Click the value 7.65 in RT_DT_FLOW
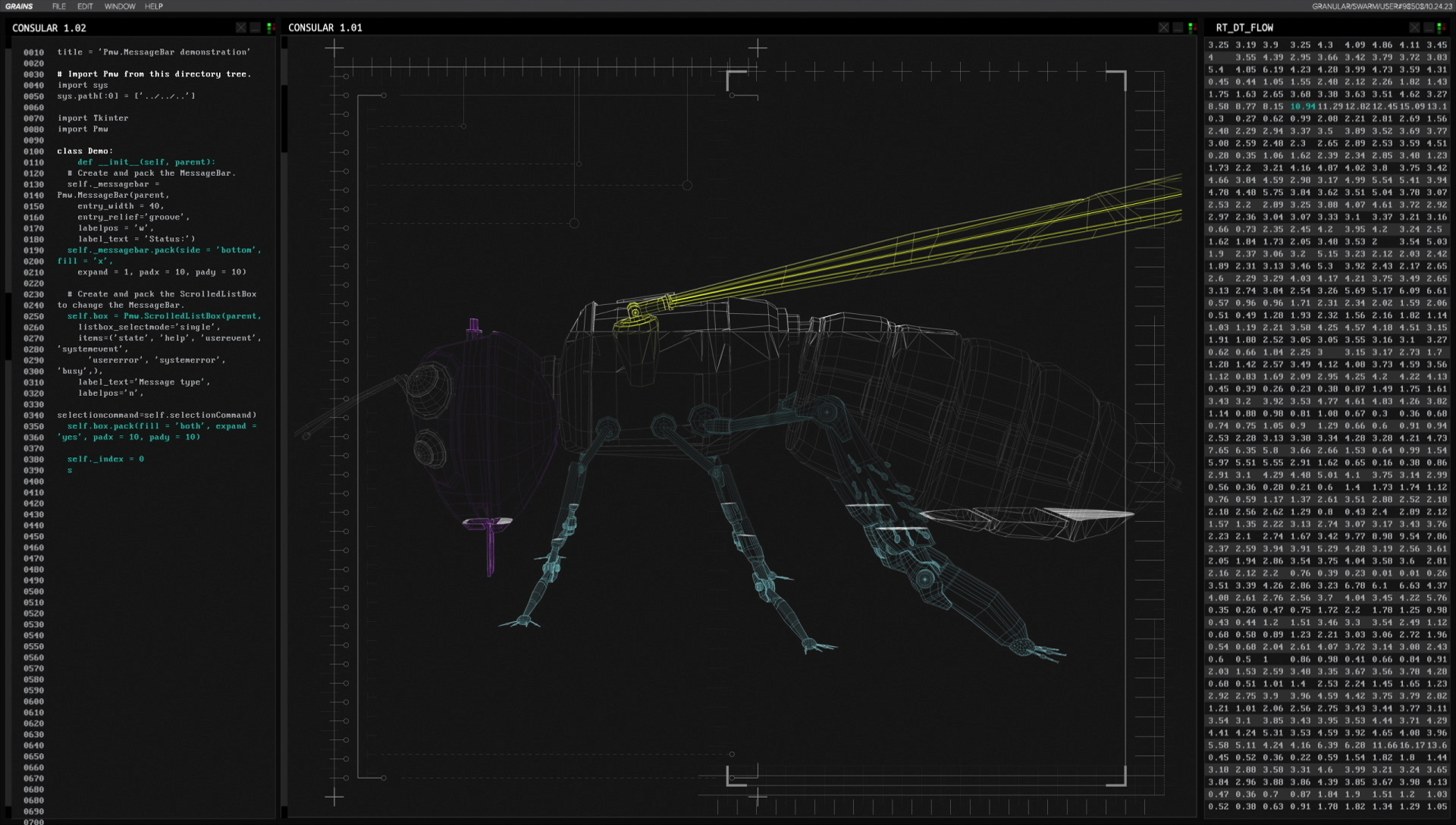 pos(1219,450)
